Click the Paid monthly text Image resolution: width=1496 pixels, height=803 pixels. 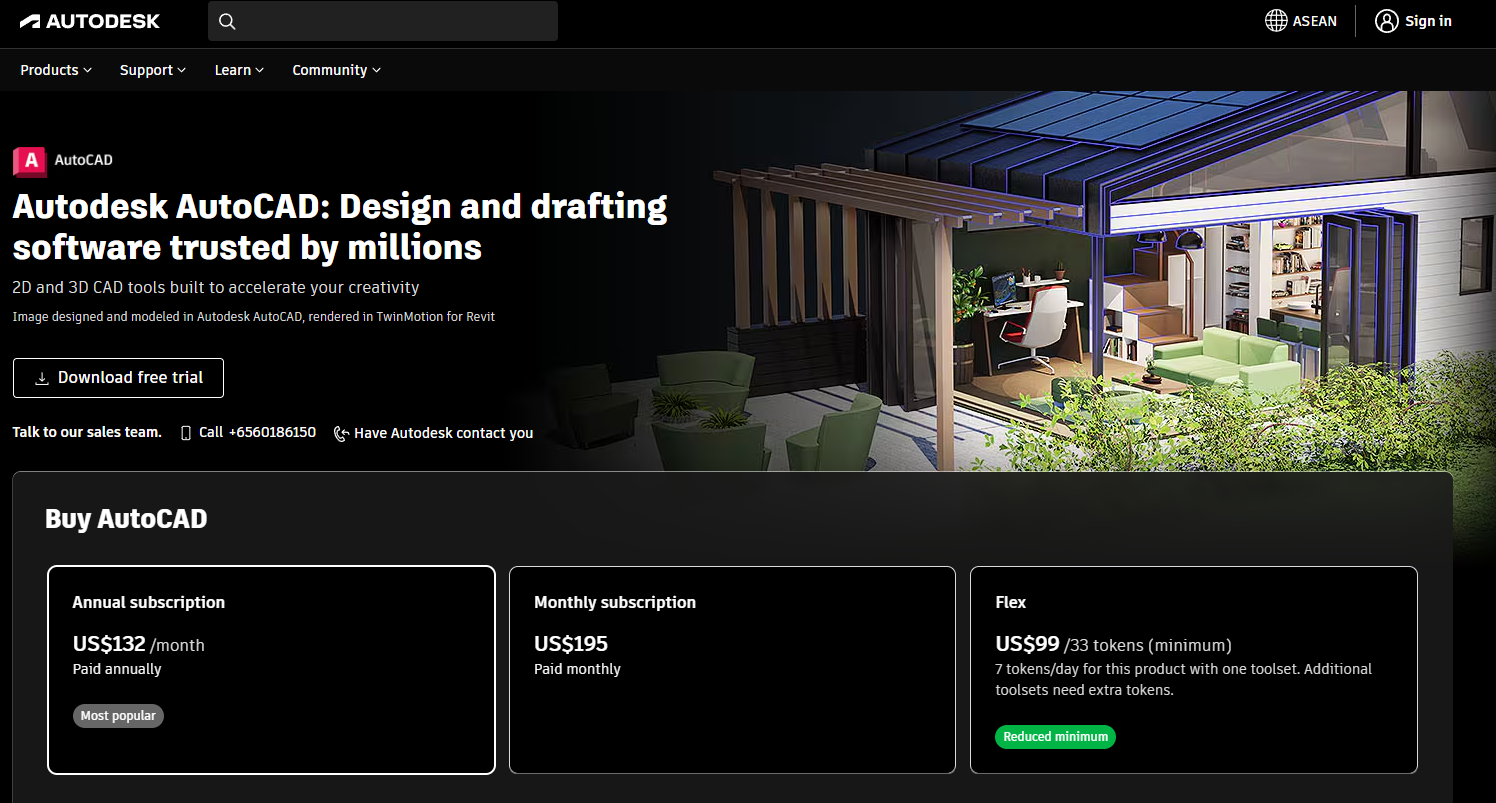577,669
